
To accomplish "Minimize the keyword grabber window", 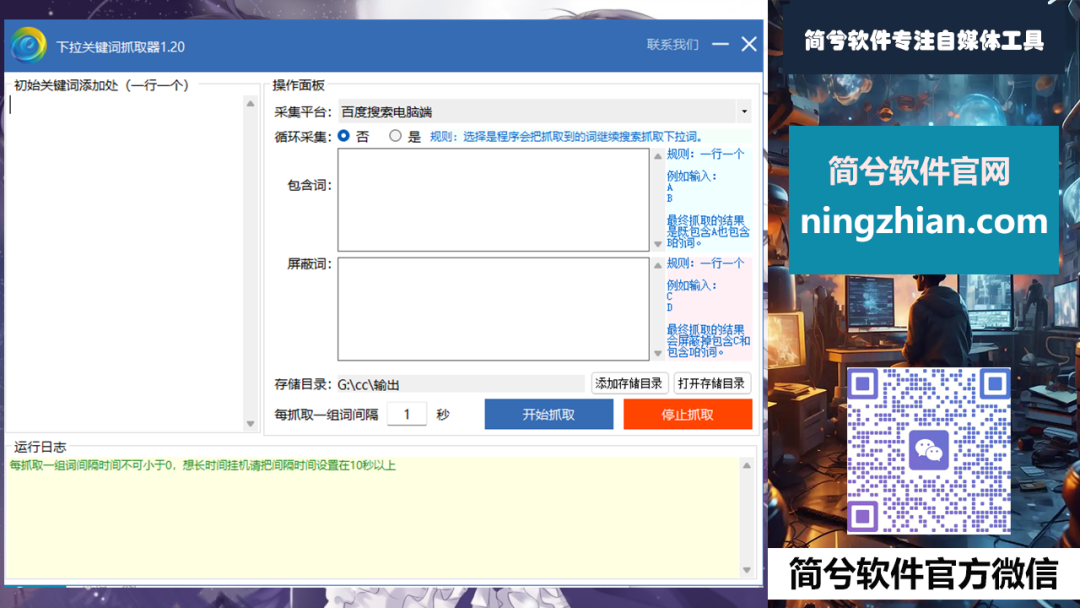I will point(720,45).
